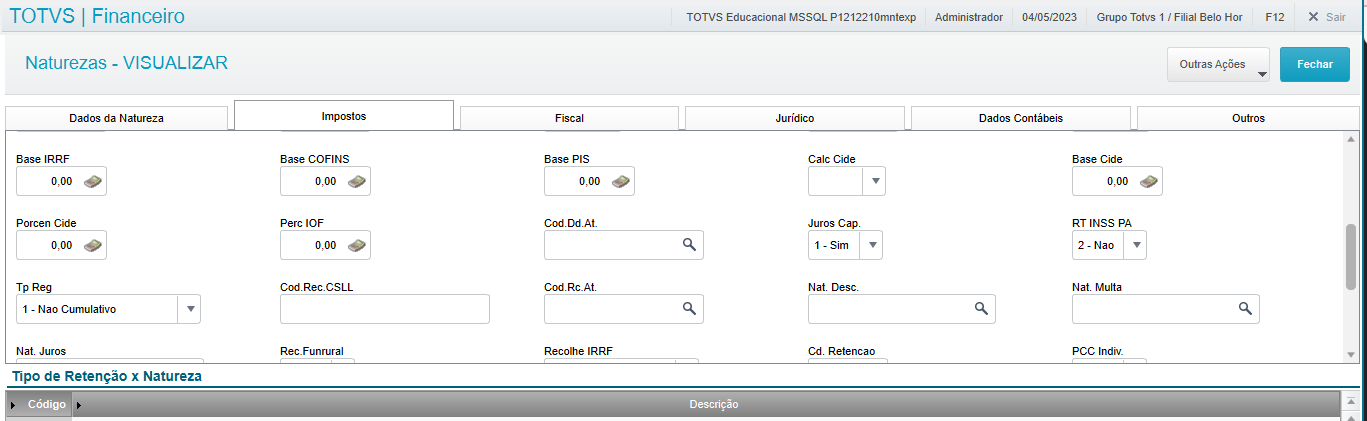Click the TOTVS | Financeiro title
Screen dimensions: 1367x421
(97, 16)
